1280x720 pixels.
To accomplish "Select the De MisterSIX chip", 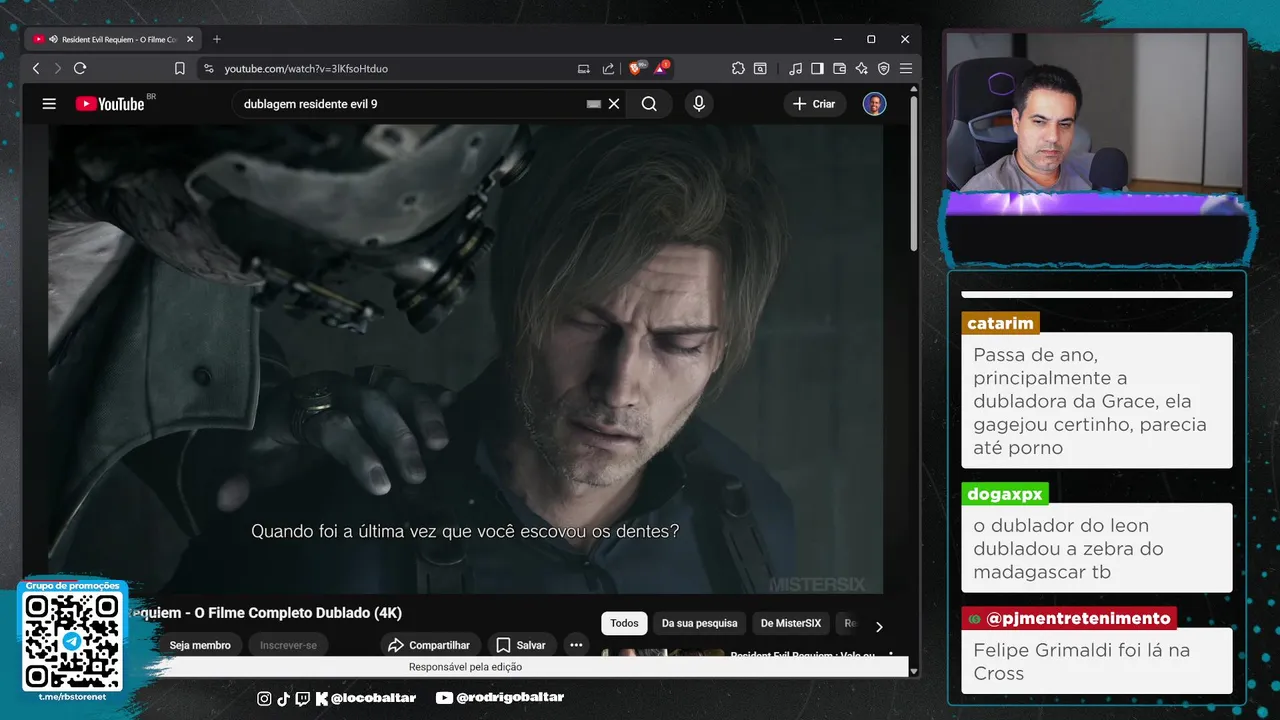I will [791, 623].
